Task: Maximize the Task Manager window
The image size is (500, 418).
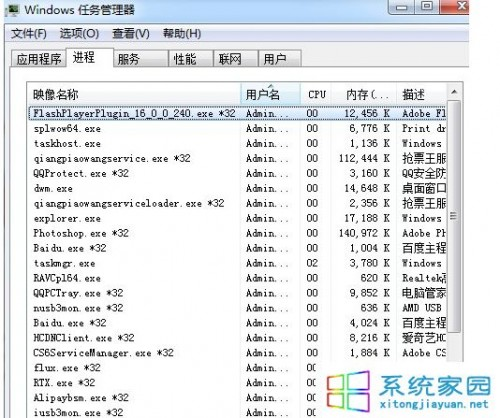Action: (x=427, y=7)
